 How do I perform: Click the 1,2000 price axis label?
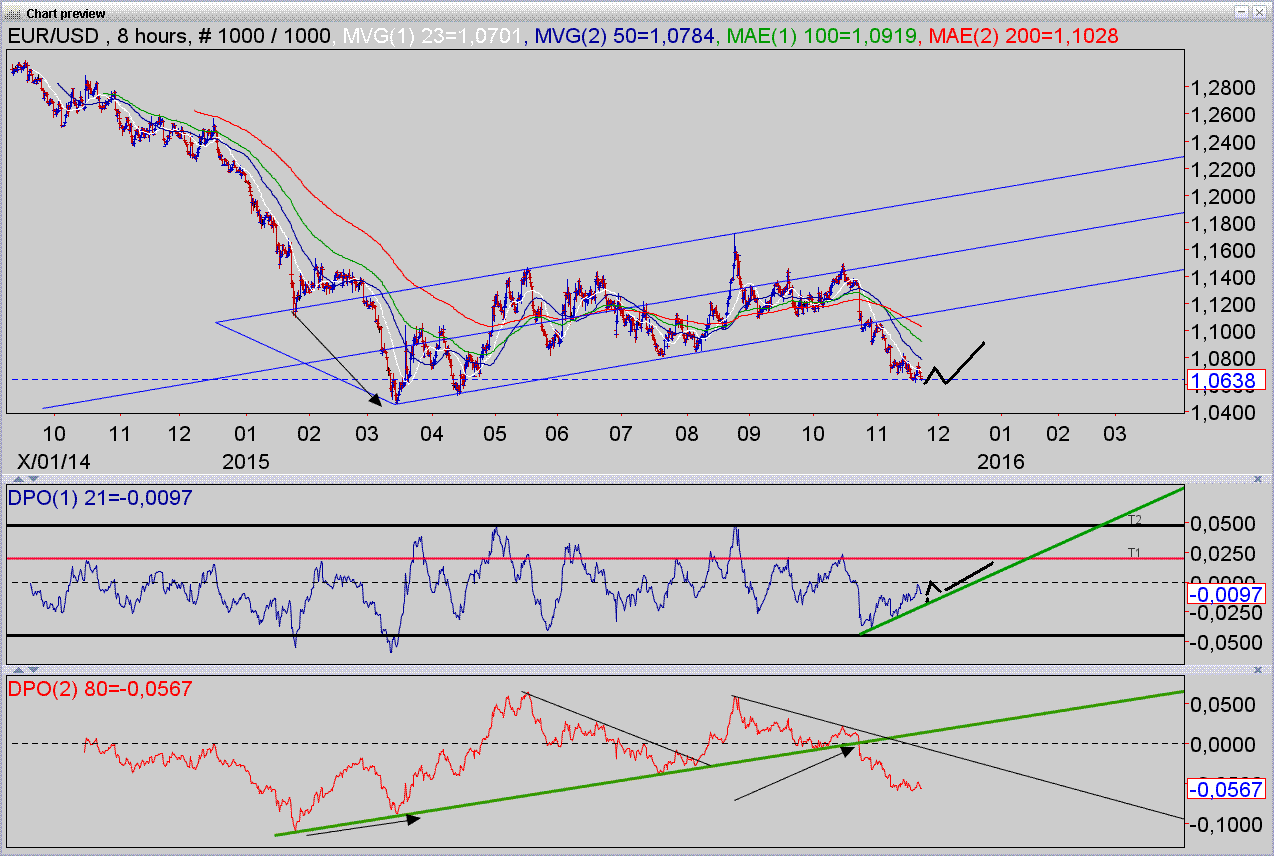[x=1222, y=196]
